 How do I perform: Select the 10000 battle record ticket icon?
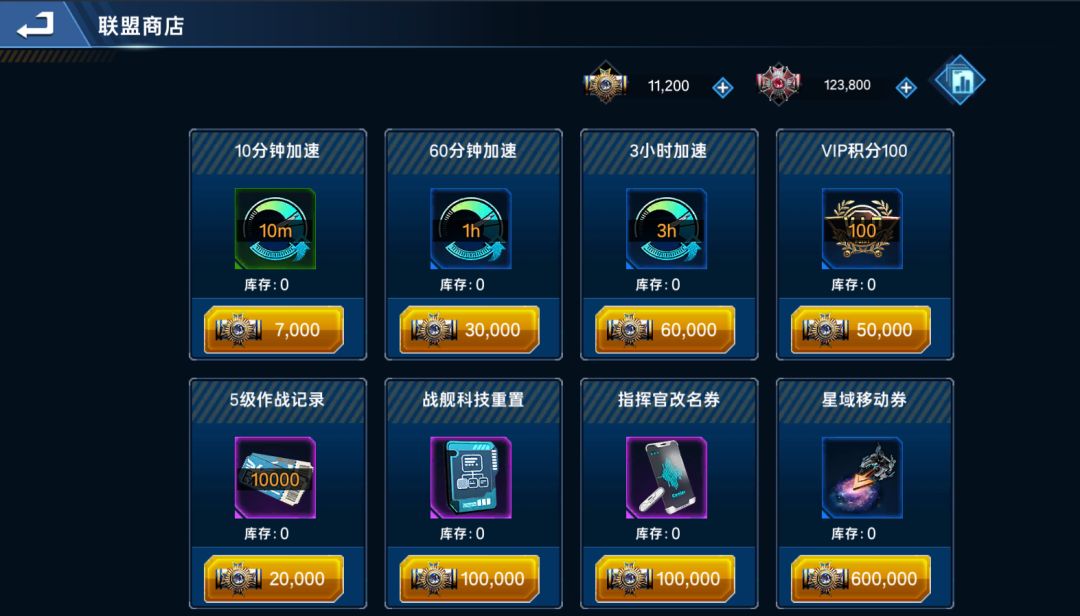tap(275, 478)
